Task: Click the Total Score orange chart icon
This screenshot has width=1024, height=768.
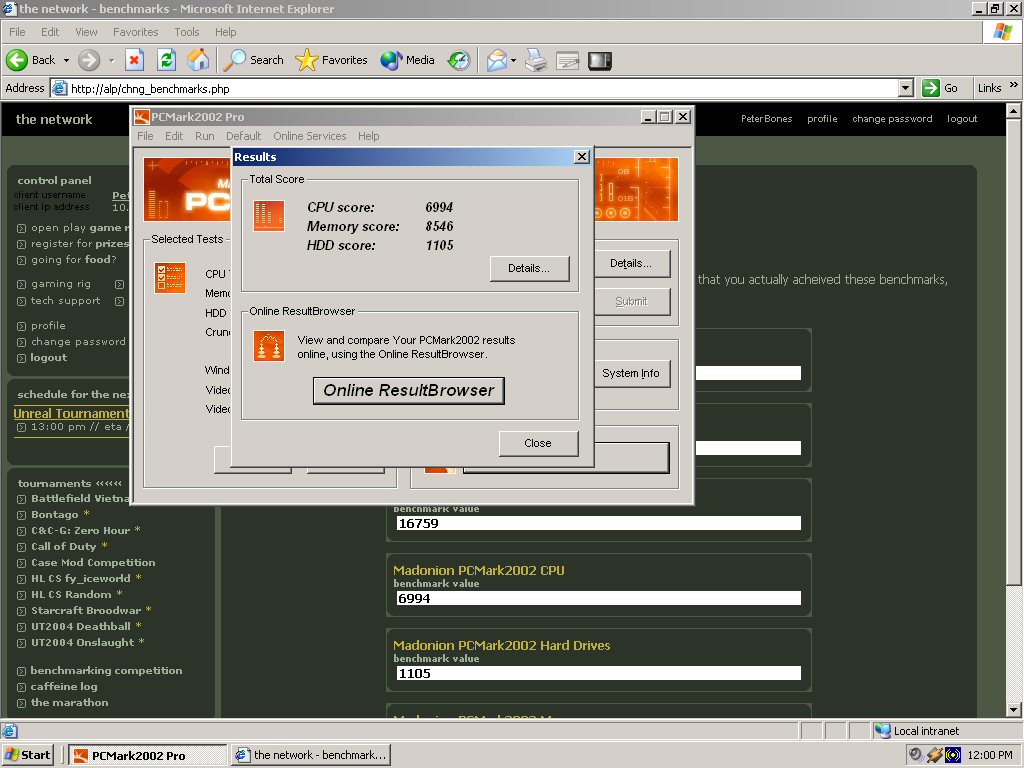Action: pos(268,216)
